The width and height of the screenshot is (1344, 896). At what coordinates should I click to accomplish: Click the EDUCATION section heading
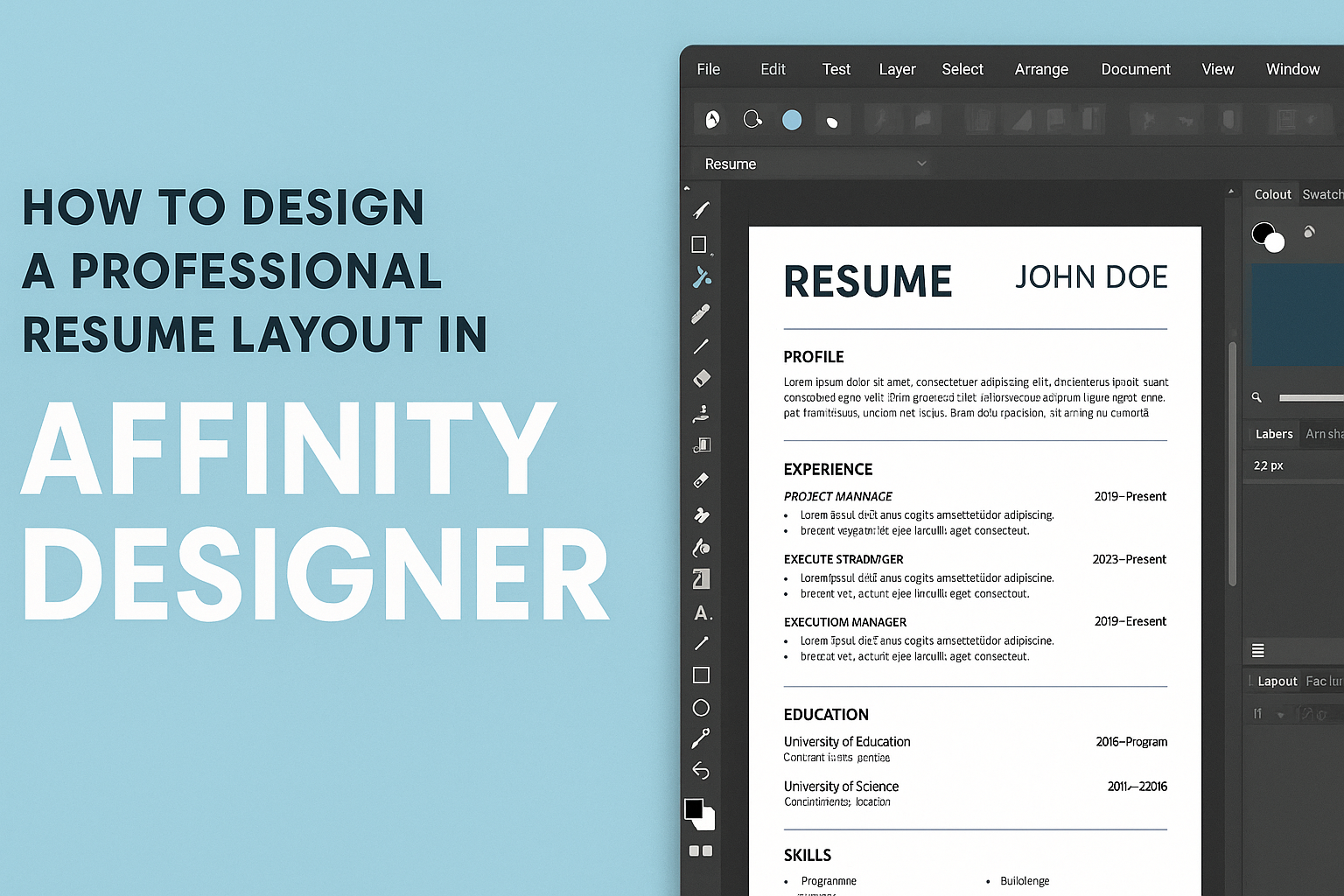pyautogui.click(x=826, y=715)
